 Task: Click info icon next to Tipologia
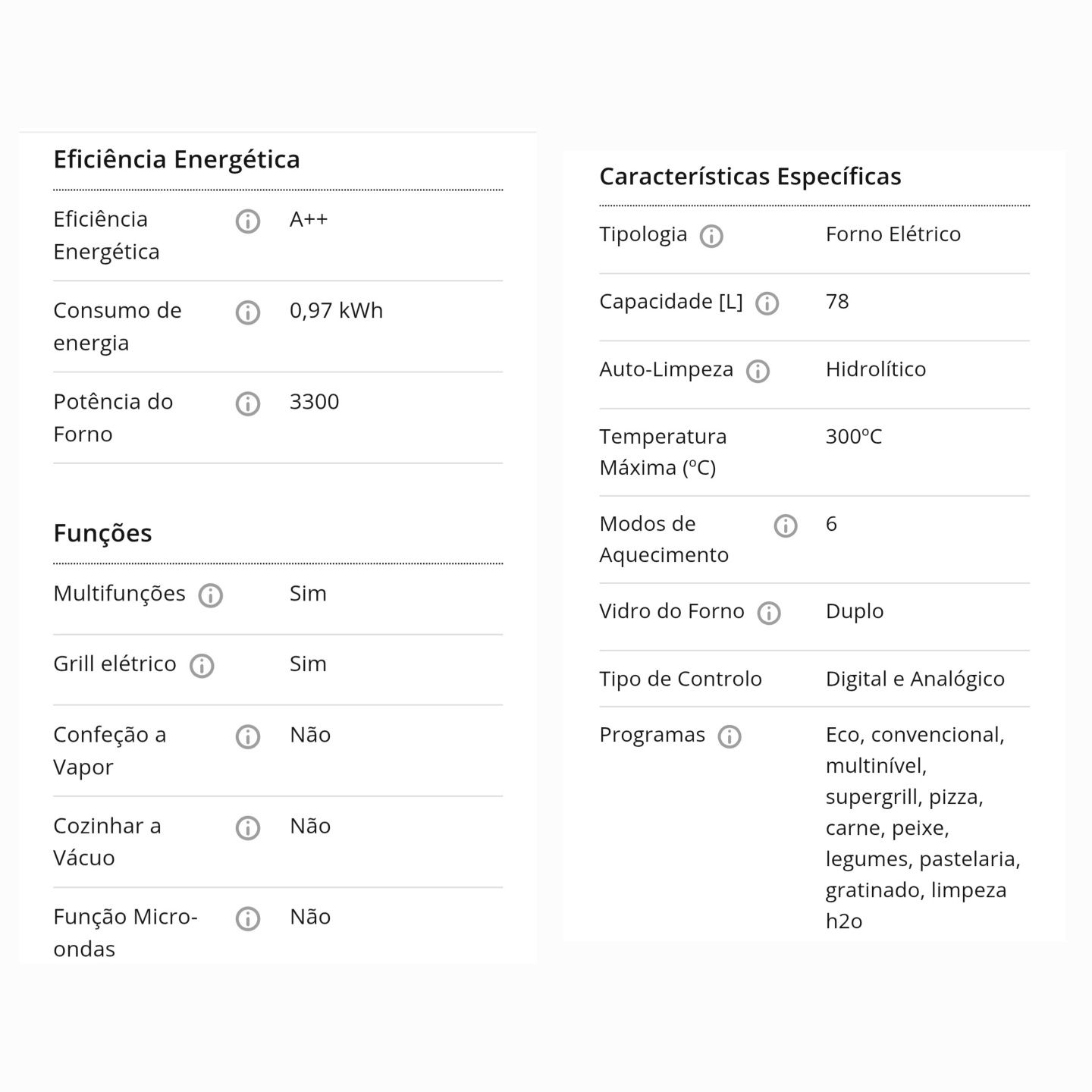[x=711, y=236]
